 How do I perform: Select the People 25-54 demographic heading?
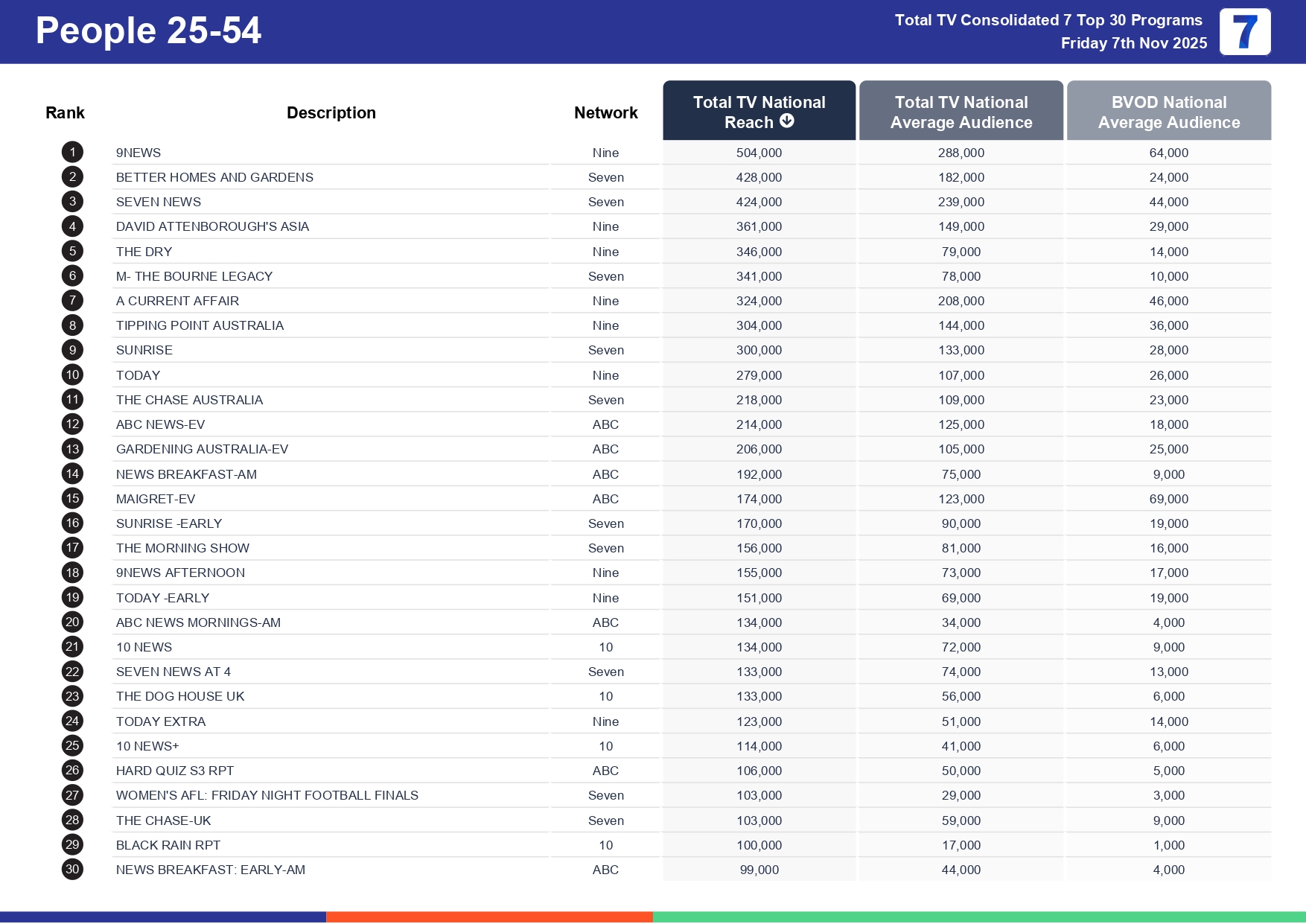[x=149, y=31]
